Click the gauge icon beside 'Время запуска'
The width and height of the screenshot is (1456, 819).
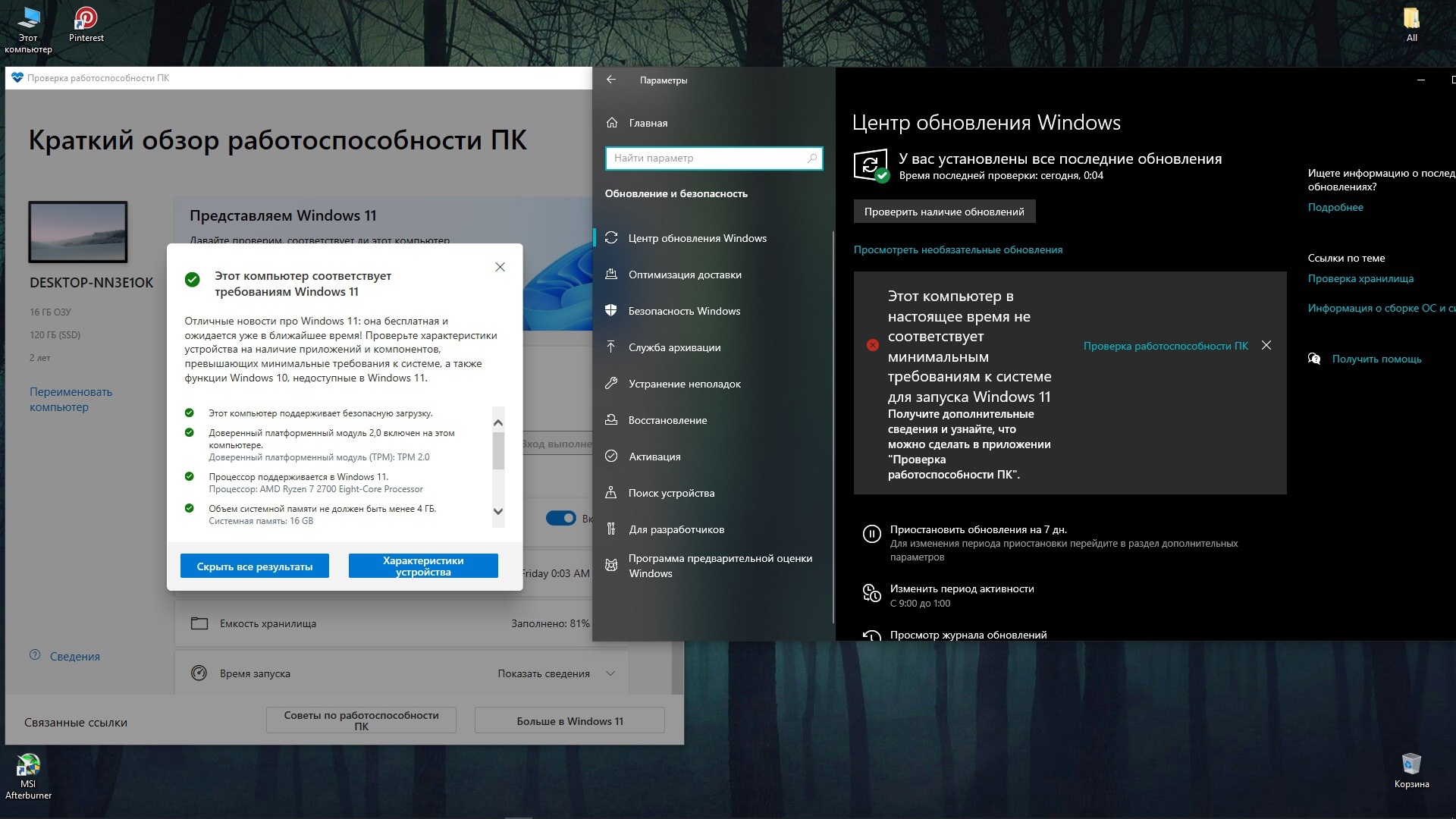pos(199,673)
